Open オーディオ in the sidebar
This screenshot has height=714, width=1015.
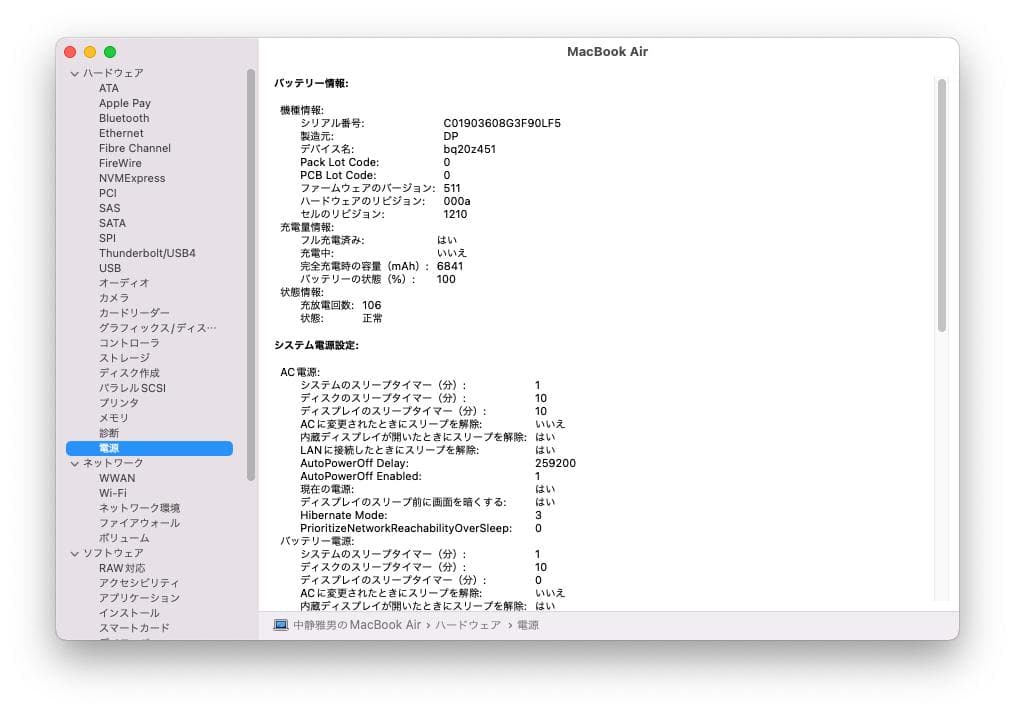pos(124,283)
